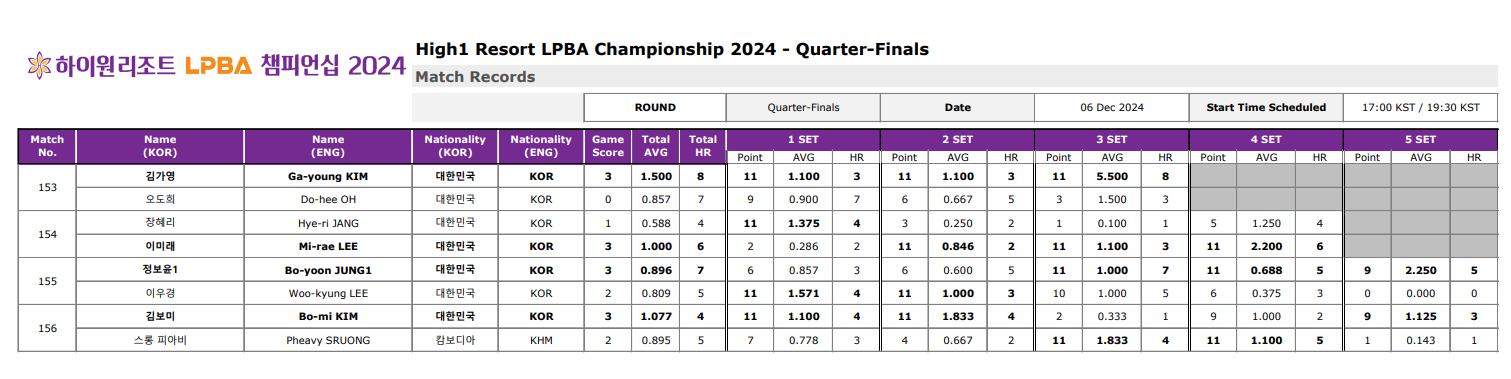The width and height of the screenshot is (1511, 379).
Task: Click the 06 Dec 2024 date cell
Action: [1112, 107]
